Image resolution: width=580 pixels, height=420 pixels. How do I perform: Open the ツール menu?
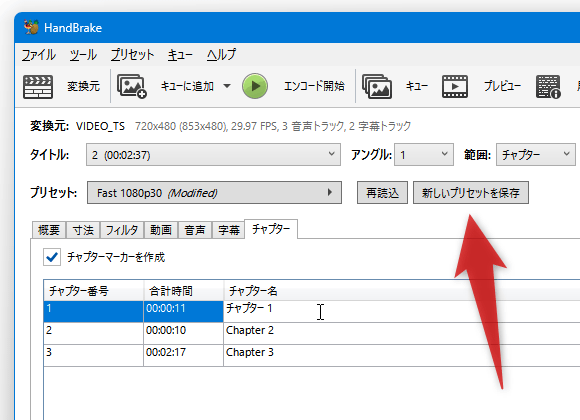pyautogui.click(x=83, y=55)
